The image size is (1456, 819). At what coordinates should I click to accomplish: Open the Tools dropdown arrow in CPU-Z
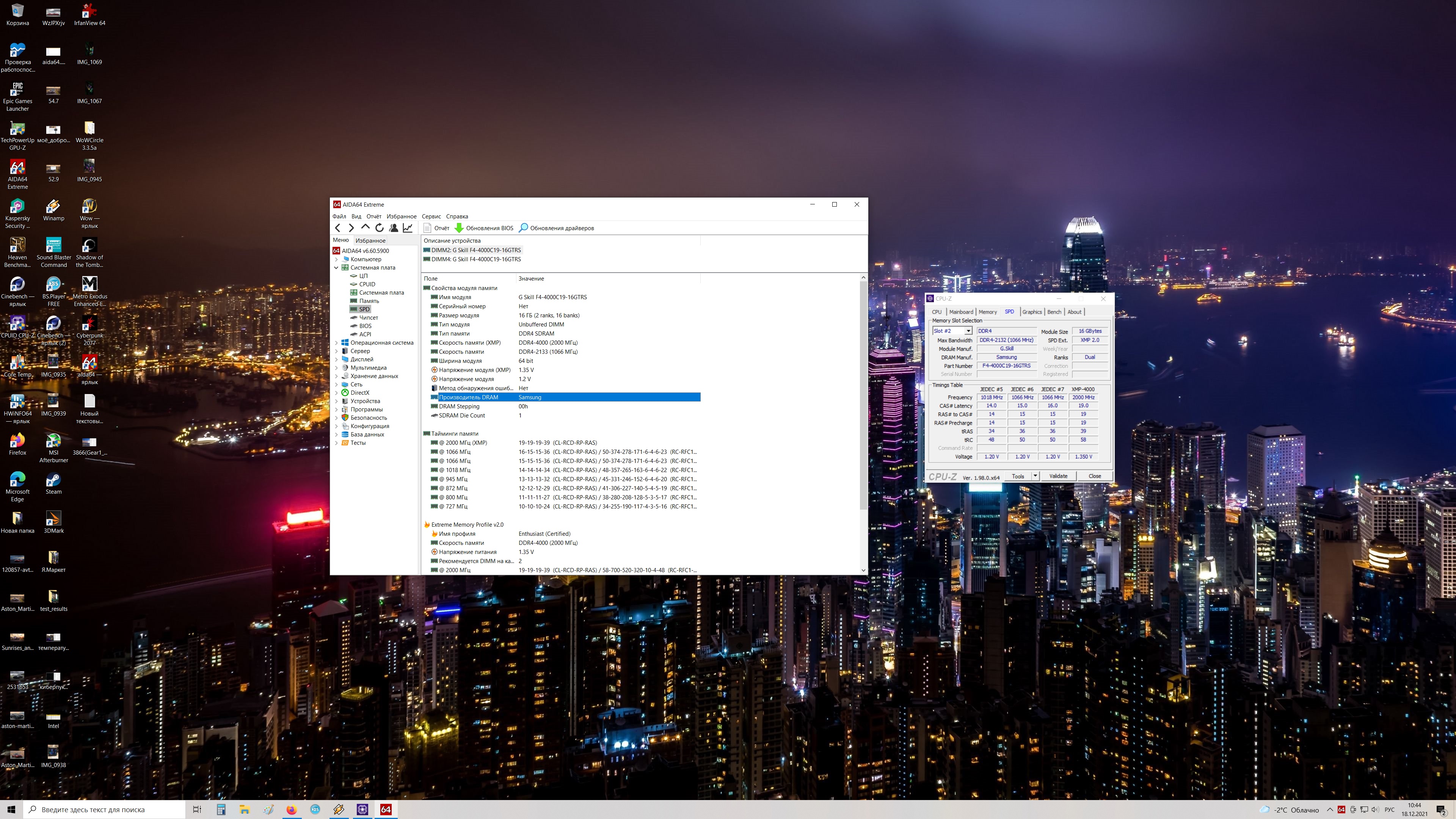[x=1035, y=476]
